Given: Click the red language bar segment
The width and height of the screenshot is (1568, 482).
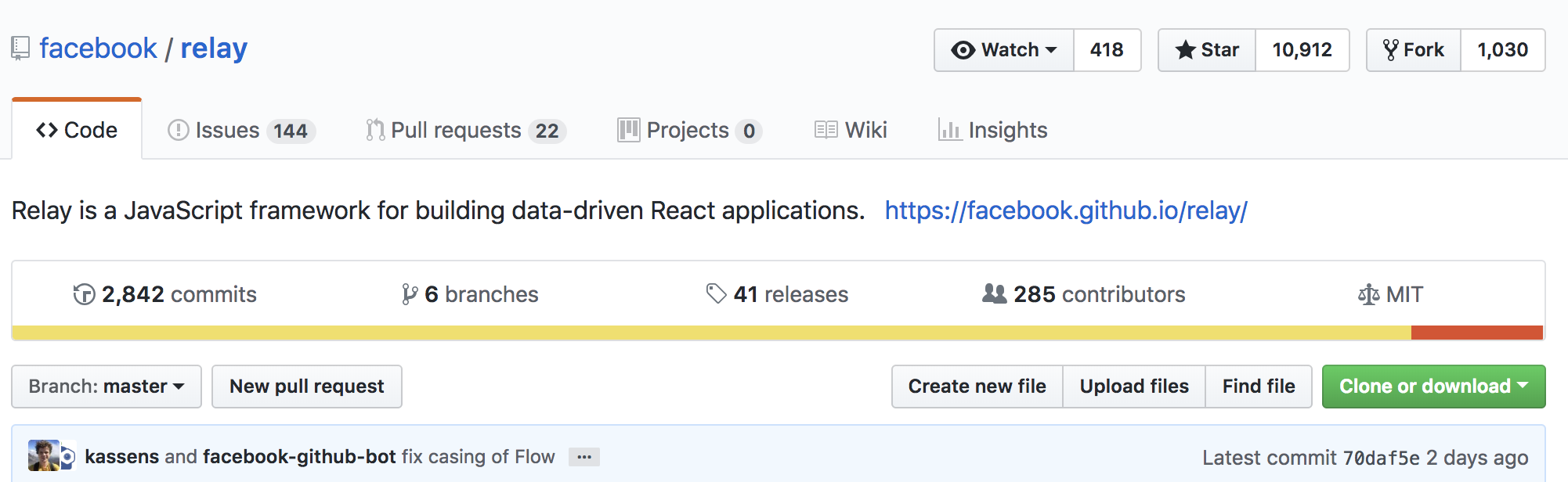Looking at the screenshot, I should 1477,333.
